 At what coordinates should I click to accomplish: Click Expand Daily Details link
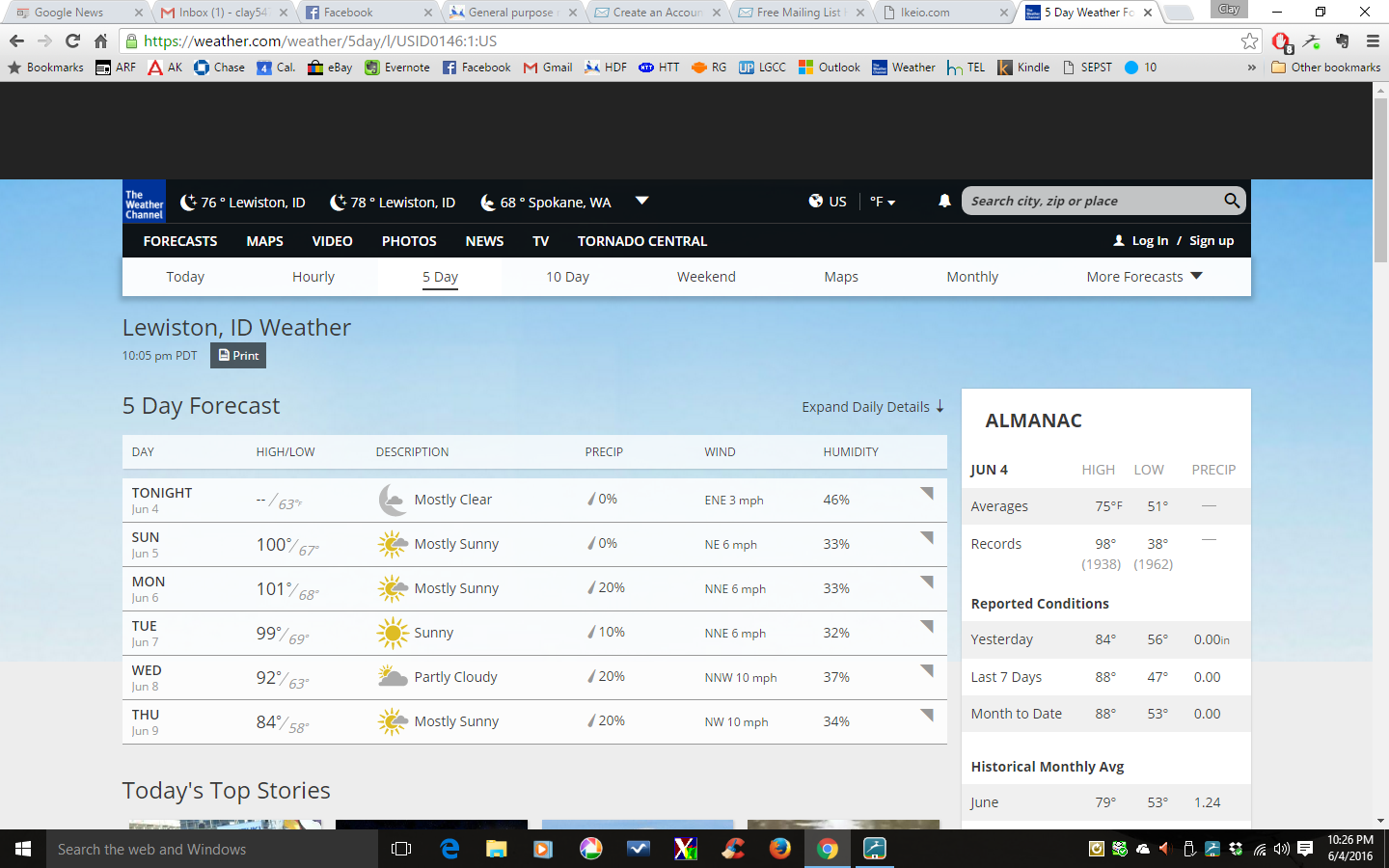872,407
